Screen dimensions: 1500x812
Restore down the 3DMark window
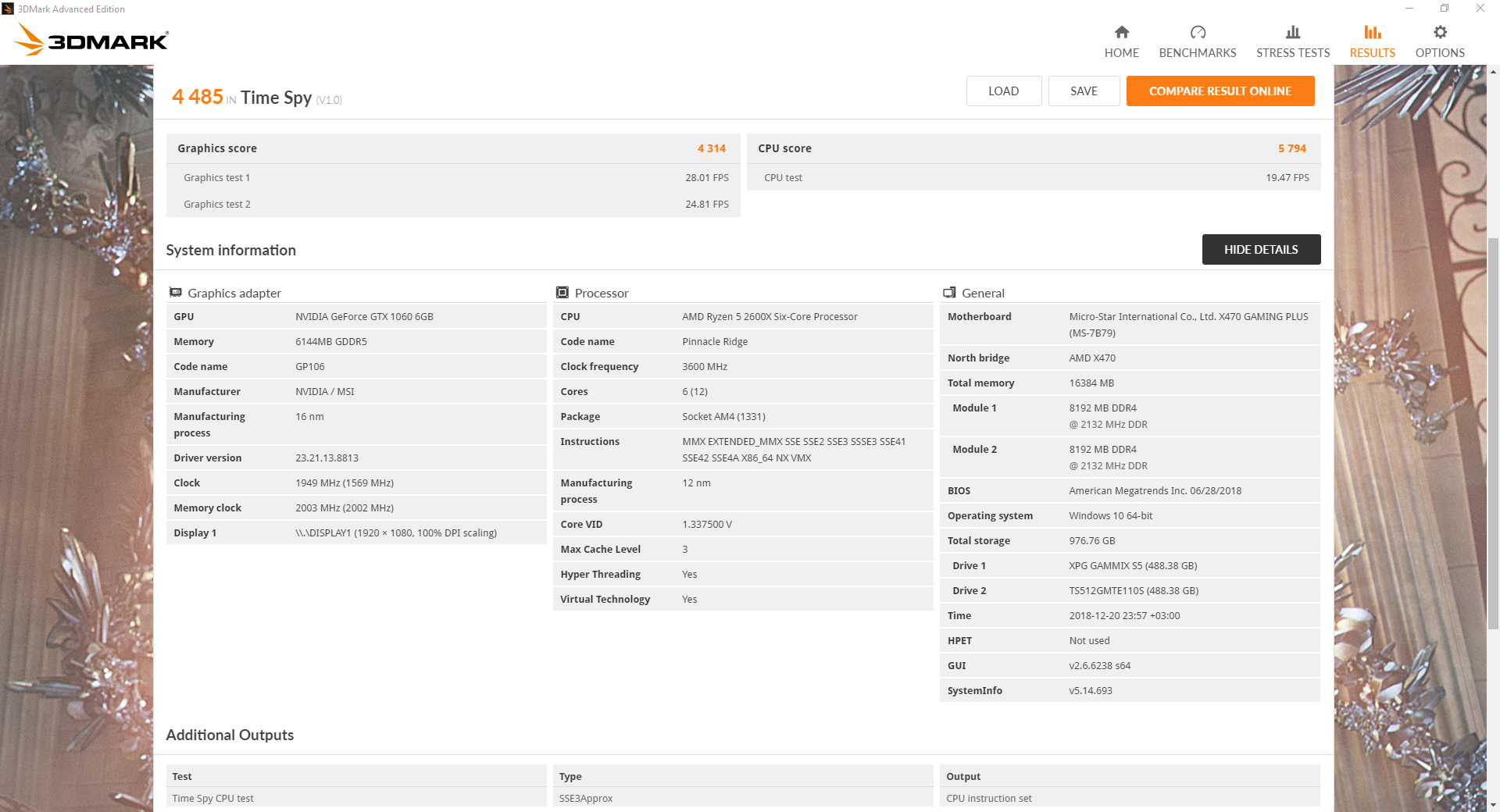pyautogui.click(x=1445, y=9)
